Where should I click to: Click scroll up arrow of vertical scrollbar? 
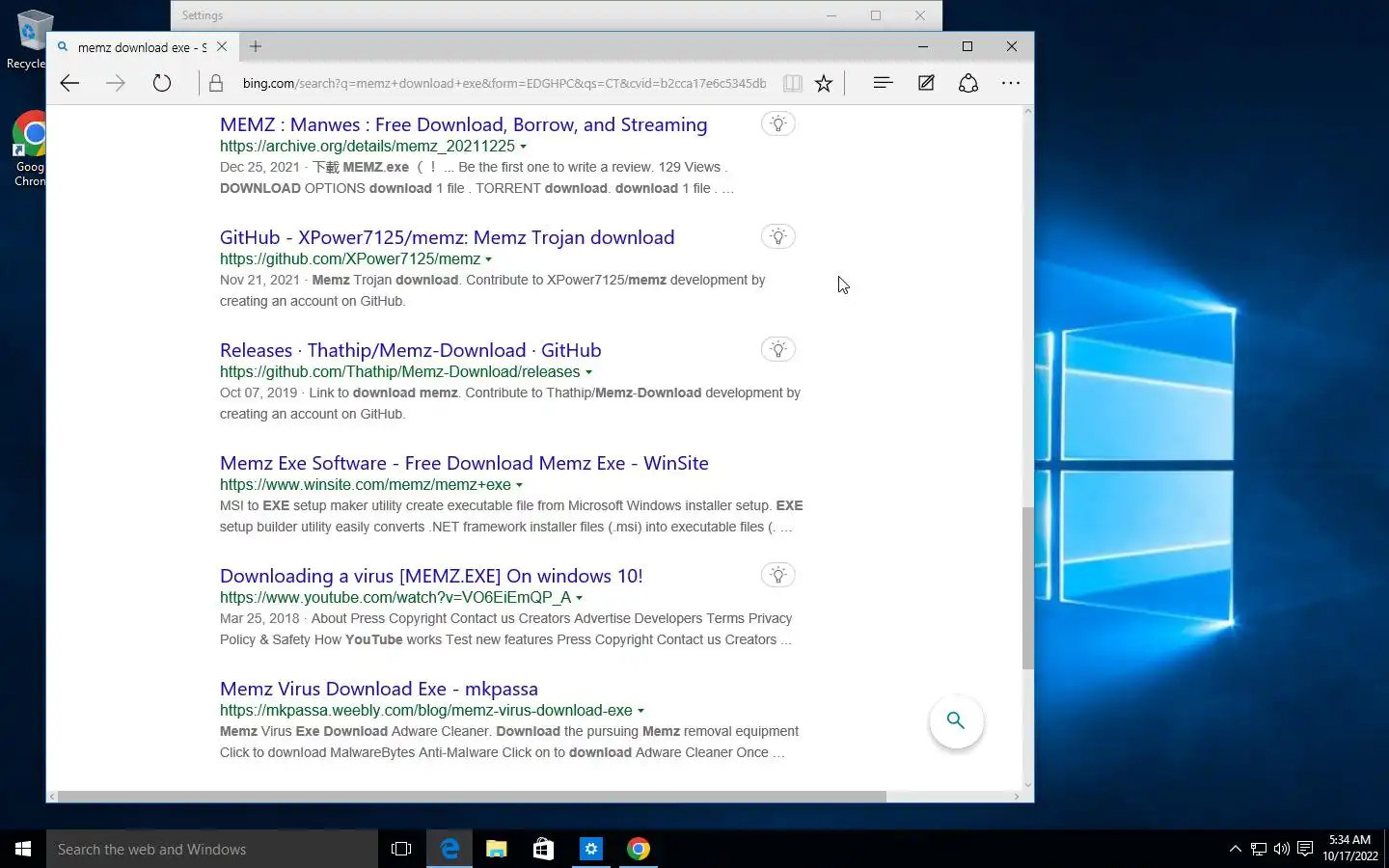pyautogui.click(x=1027, y=111)
